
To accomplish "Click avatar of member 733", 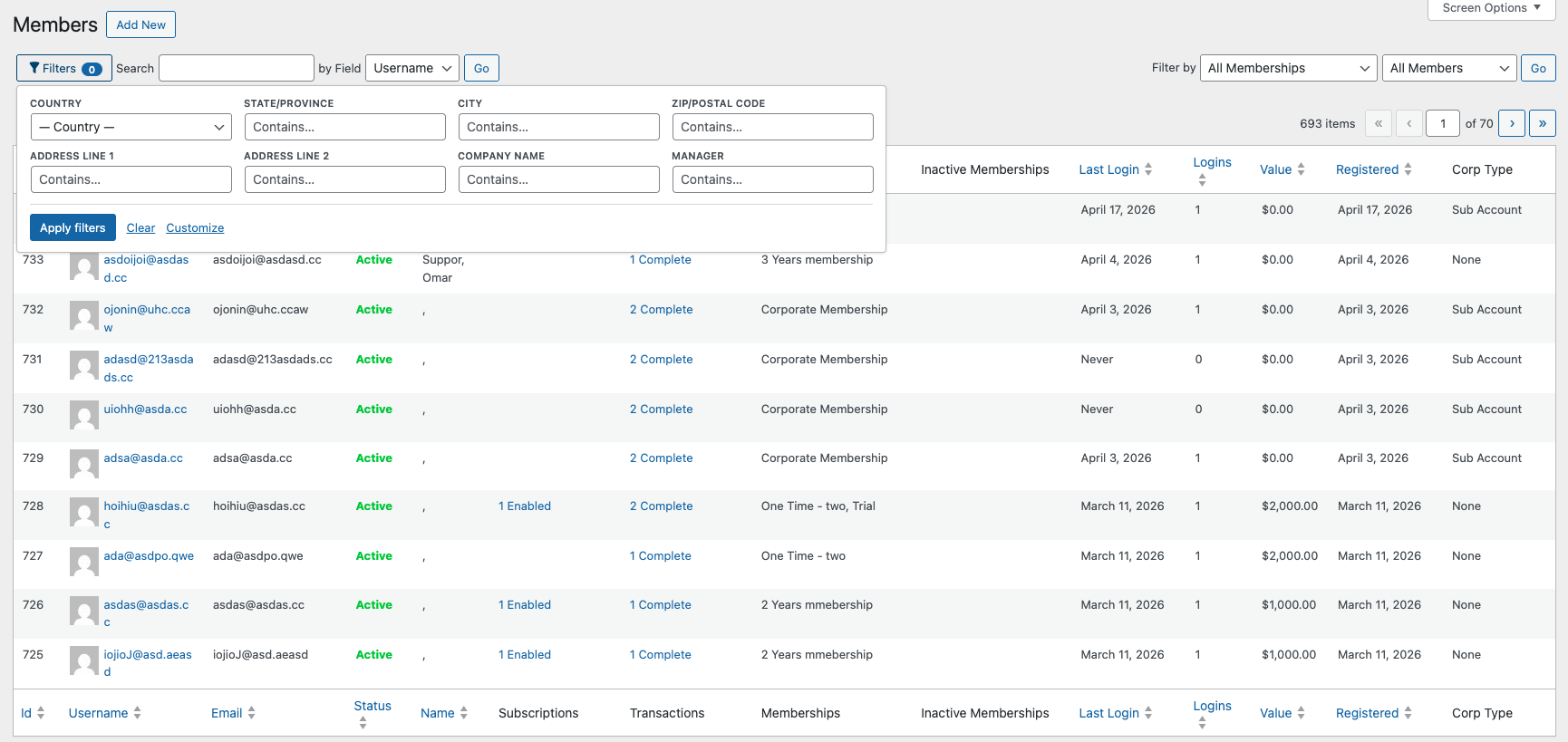I will click(x=84, y=266).
